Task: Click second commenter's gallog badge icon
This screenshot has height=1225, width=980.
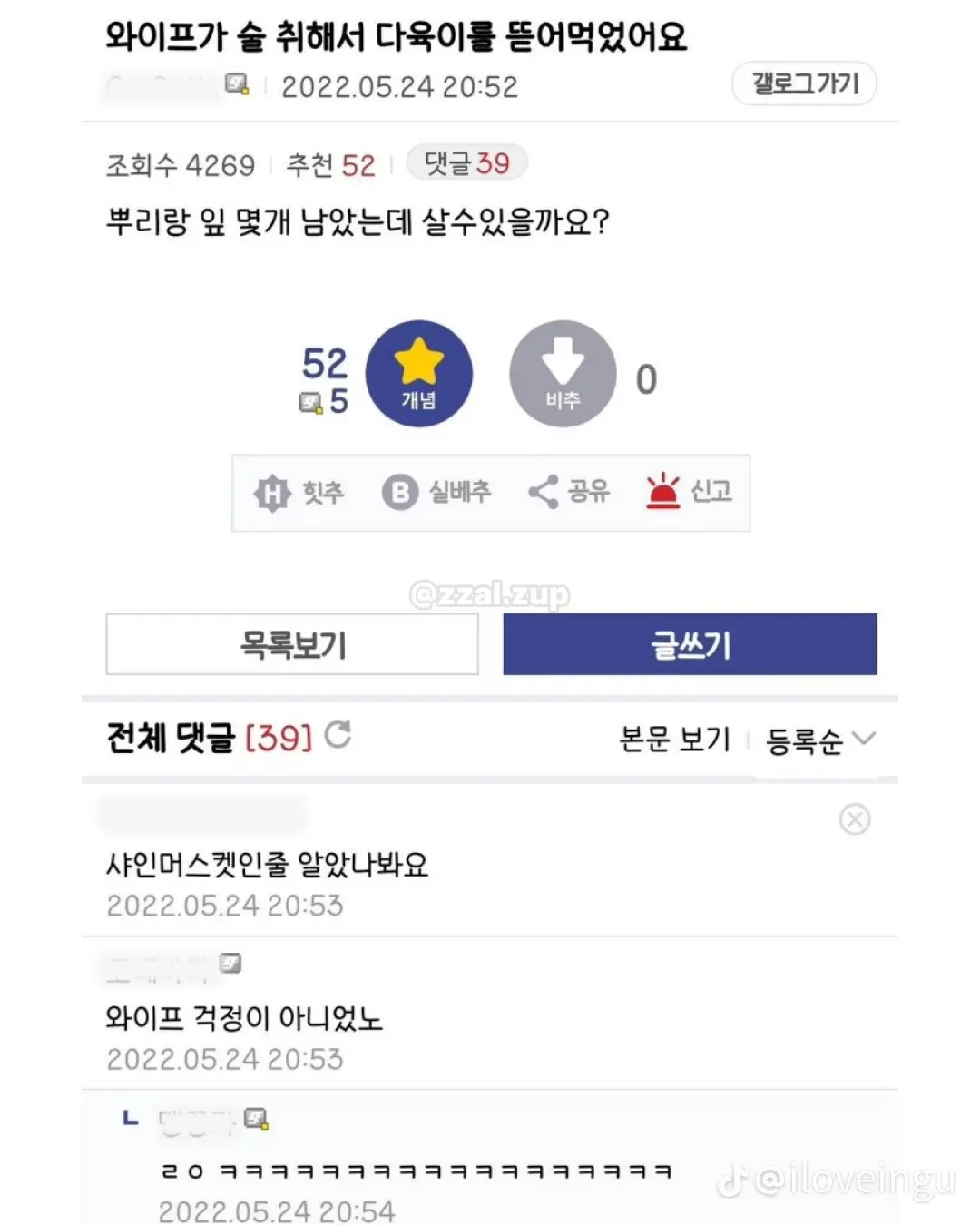Action: pyautogui.click(x=230, y=963)
